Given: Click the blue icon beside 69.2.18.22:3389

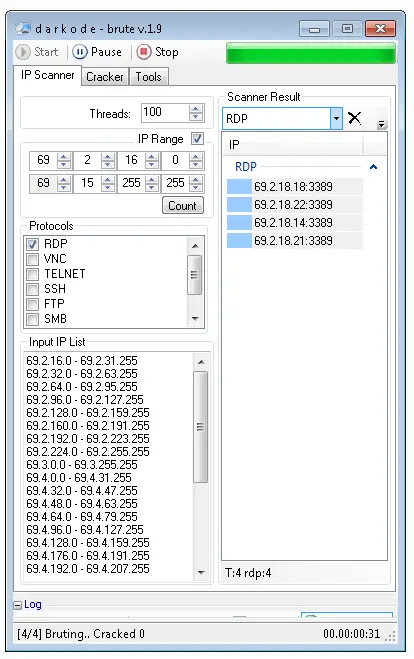Looking at the screenshot, I should coord(239,205).
